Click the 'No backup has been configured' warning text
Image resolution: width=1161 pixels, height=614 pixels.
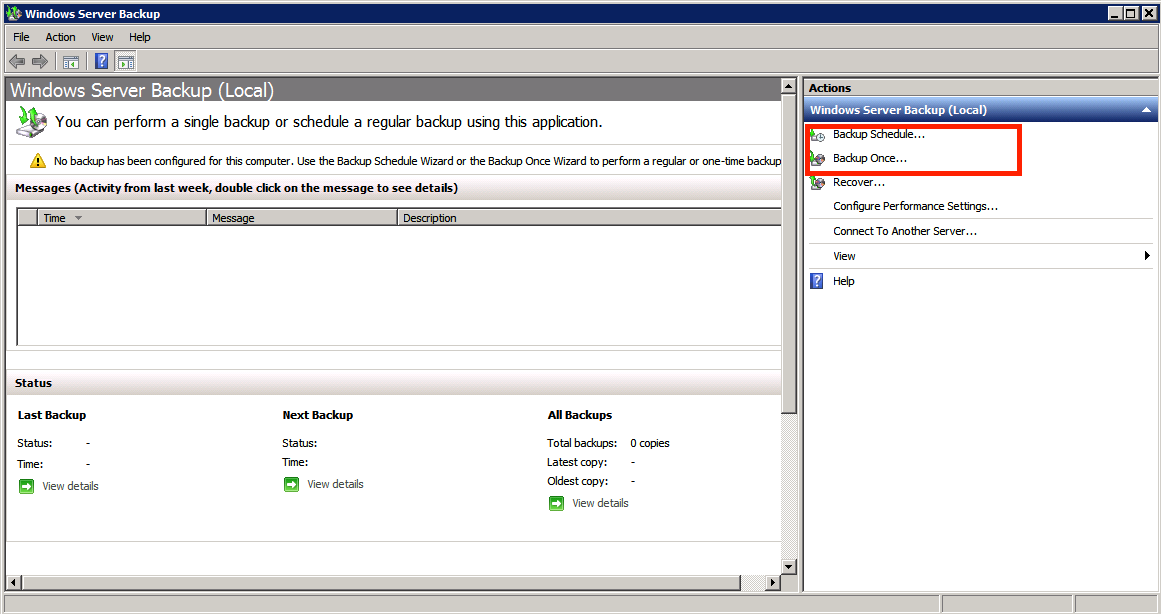click(417, 161)
